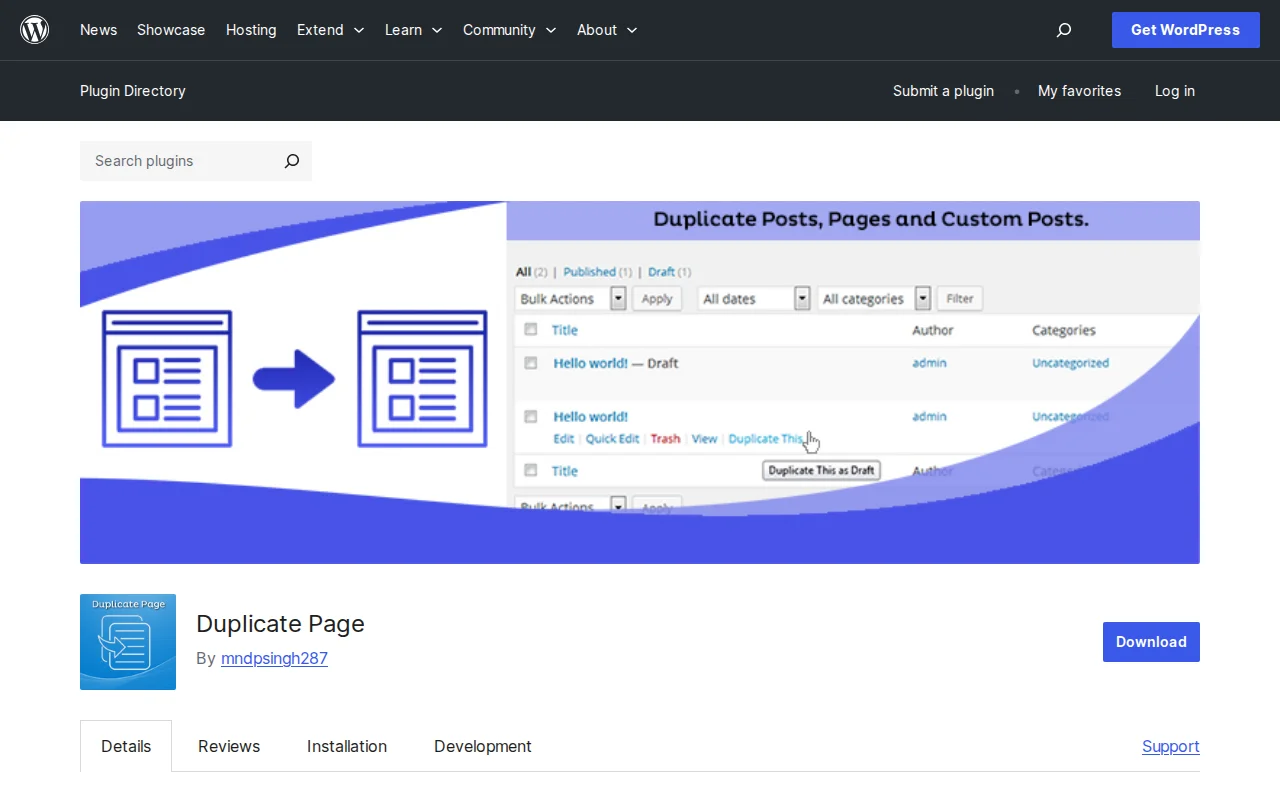The height and width of the screenshot is (800, 1280).
Task: Open the Installation tab
Action: coord(346,746)
